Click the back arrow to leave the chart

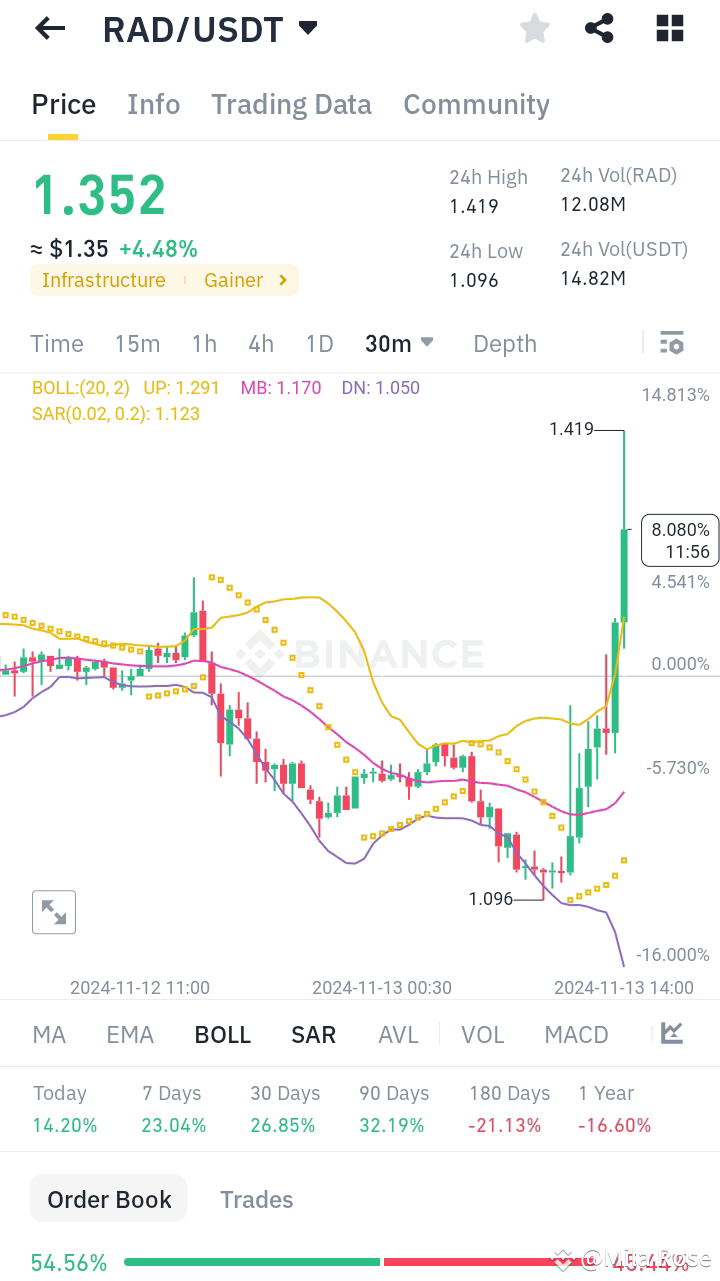(x=48, y=28)
